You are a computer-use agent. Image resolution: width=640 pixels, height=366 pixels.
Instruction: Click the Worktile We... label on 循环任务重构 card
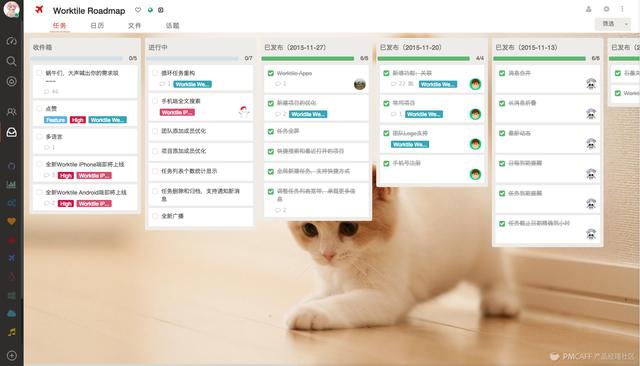coord(193,84)
